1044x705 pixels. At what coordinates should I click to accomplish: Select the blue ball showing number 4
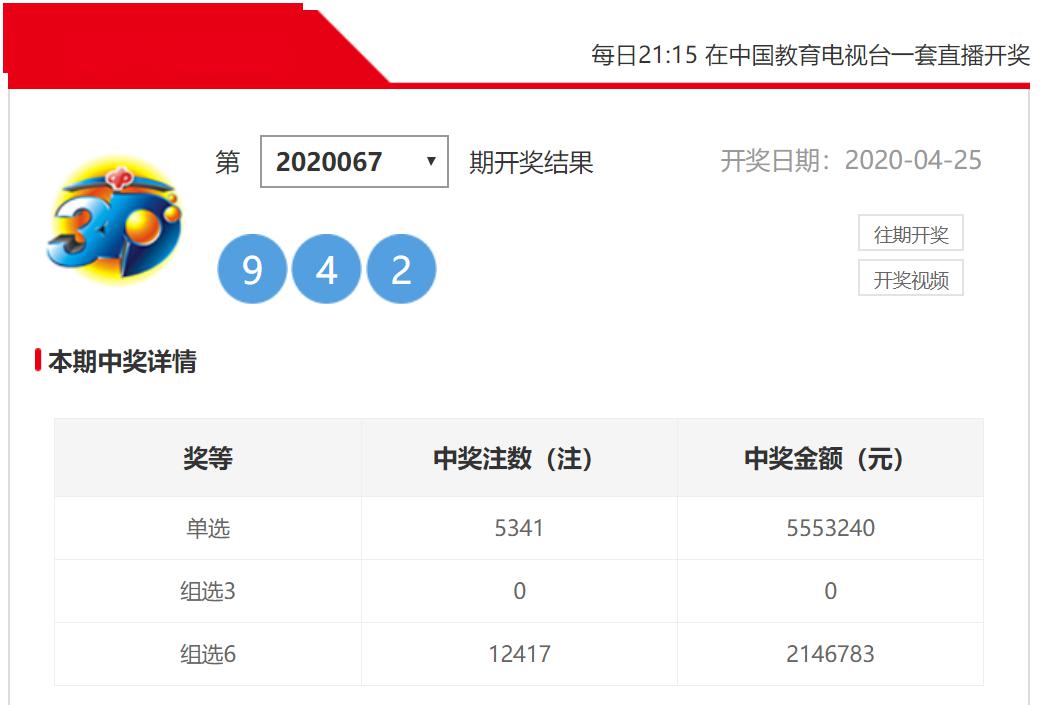(327, 267)
